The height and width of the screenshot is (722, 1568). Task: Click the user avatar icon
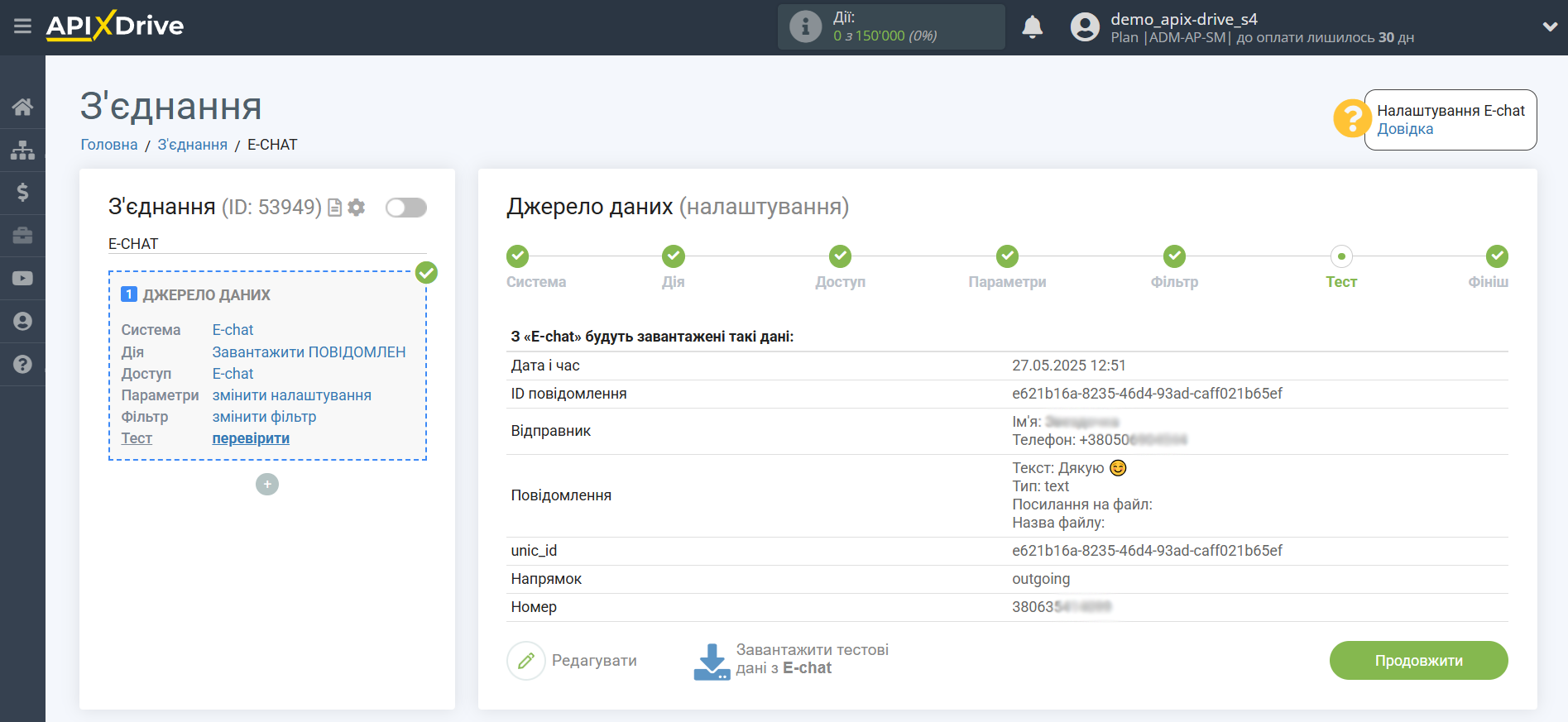(1085, 27)
